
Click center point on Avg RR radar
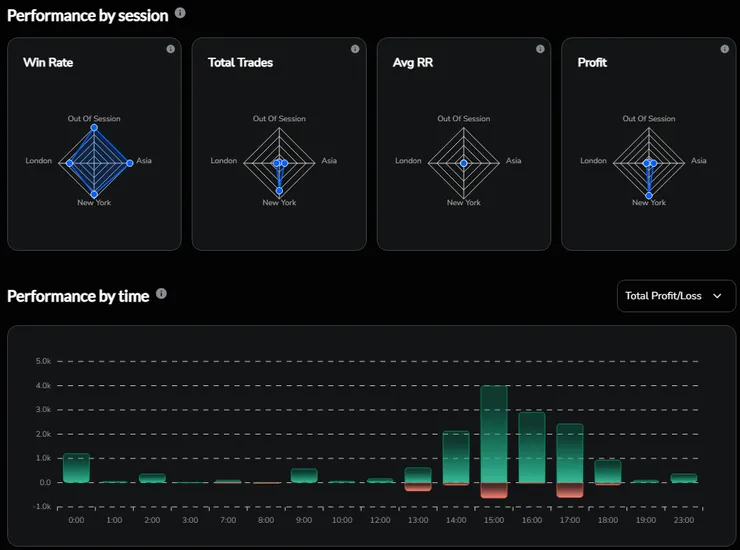(464, 163)
